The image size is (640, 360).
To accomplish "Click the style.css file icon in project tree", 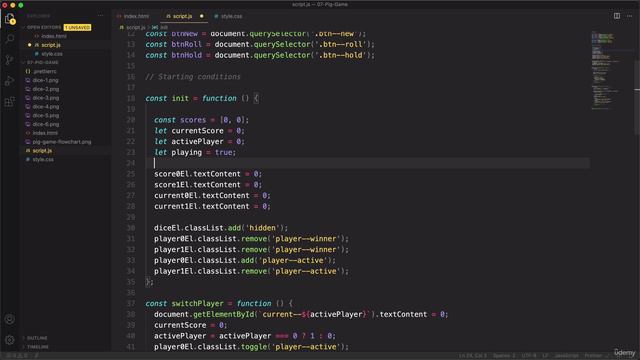I will tap(28, 159).
